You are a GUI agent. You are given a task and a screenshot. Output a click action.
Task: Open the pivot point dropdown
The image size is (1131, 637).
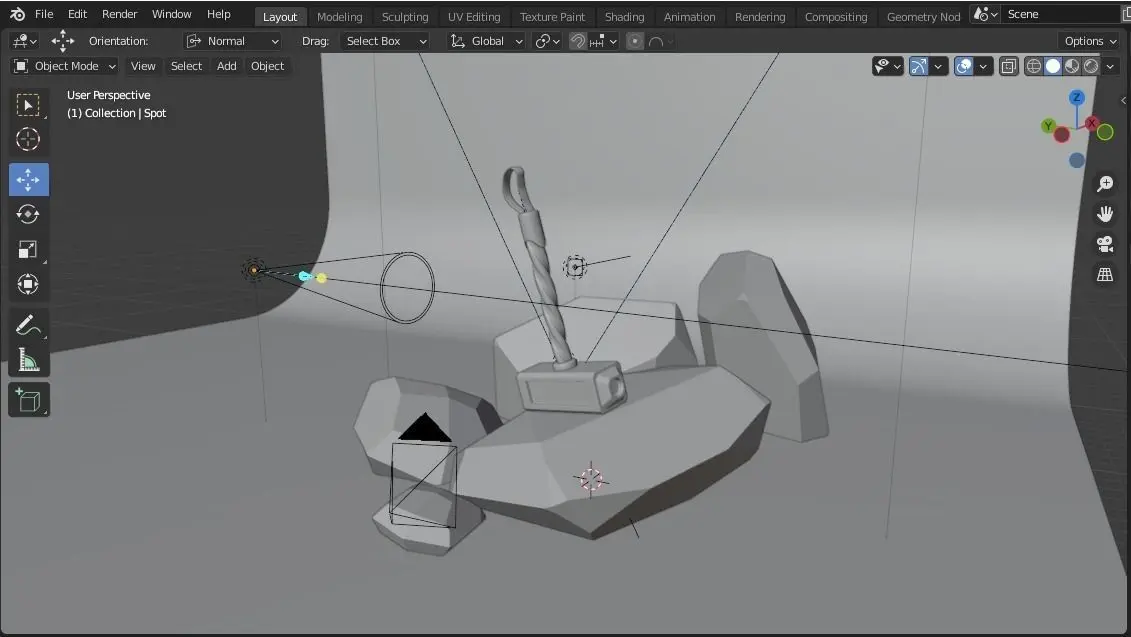pyautogui.click(x=547, y=41)
